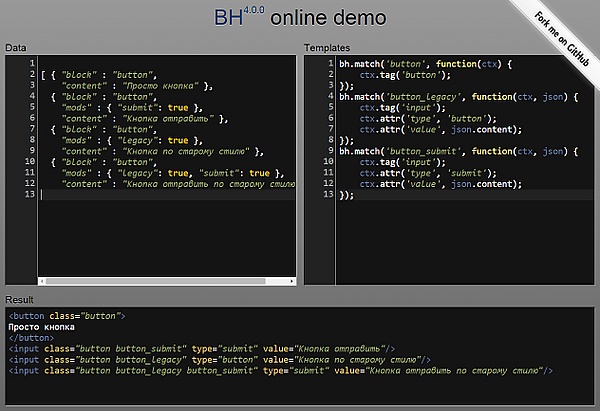
Task: Click the Data editor horizontal scrollbar thumb
Action: point(155,281)
